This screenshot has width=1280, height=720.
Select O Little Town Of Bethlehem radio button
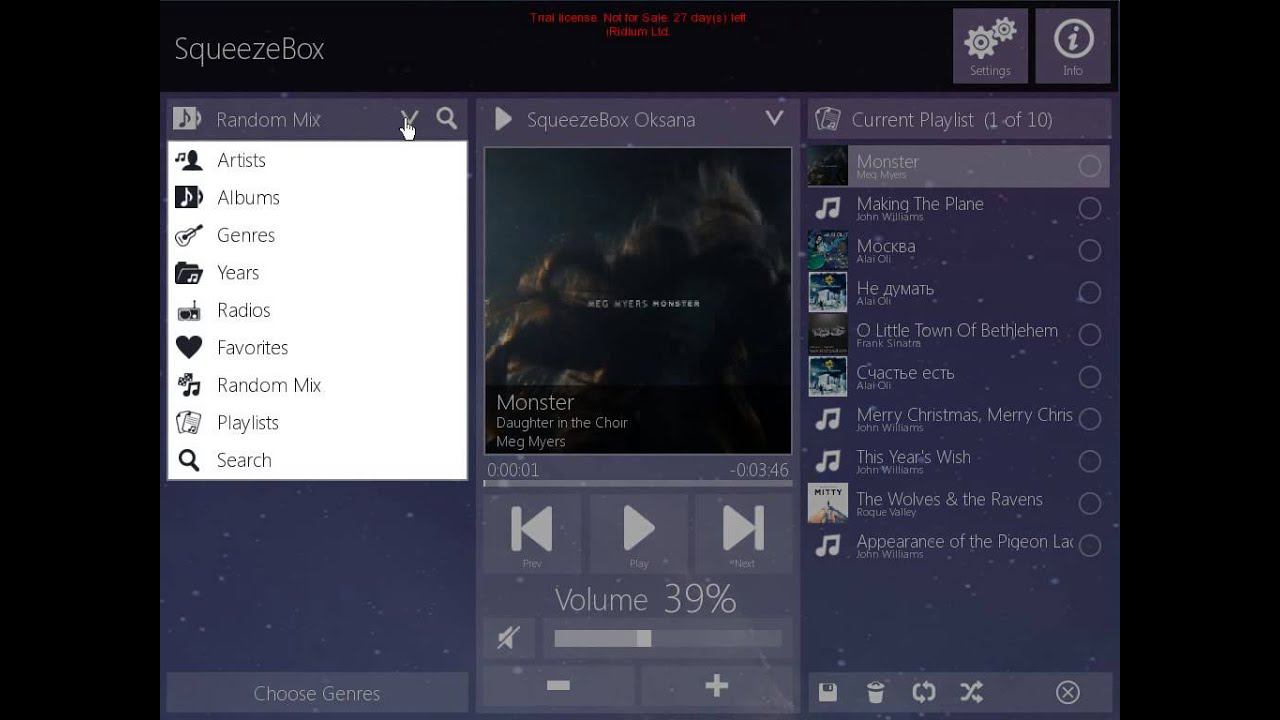(x=1090, y=334)
